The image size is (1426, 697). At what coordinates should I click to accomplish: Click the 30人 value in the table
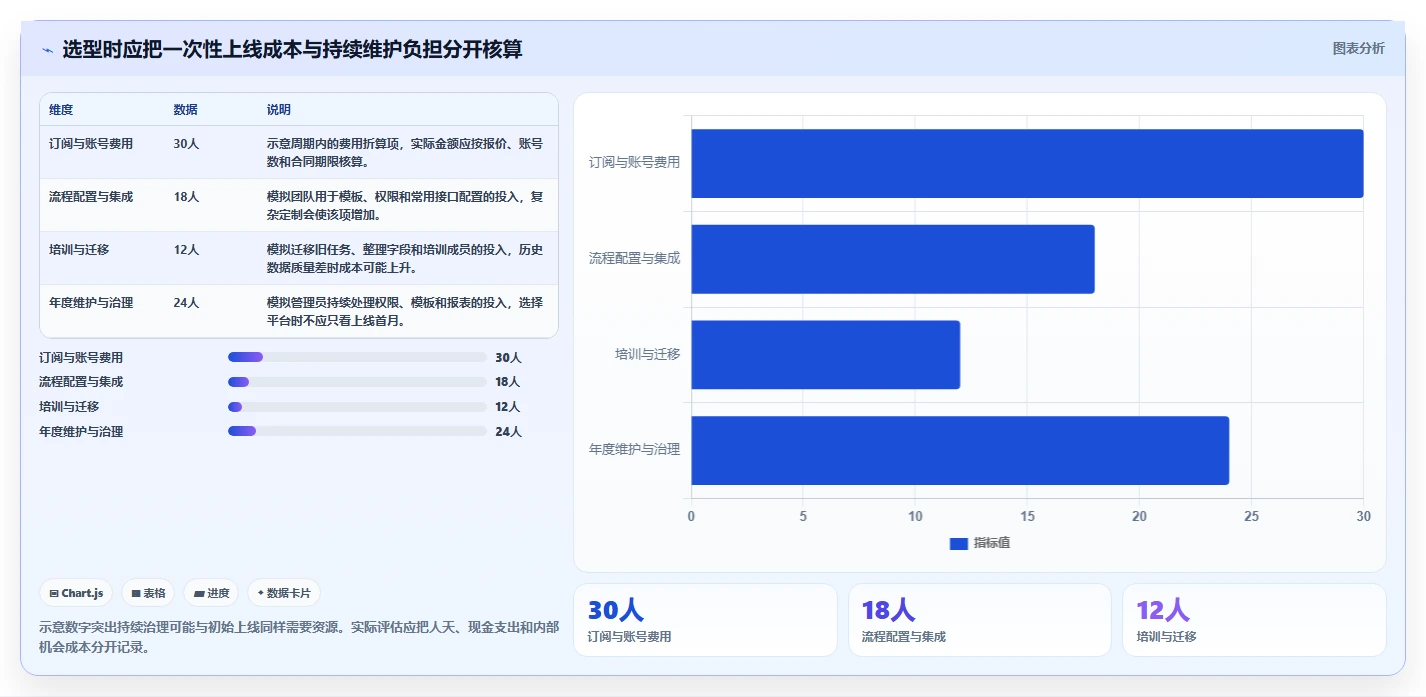tap(186, 144)
